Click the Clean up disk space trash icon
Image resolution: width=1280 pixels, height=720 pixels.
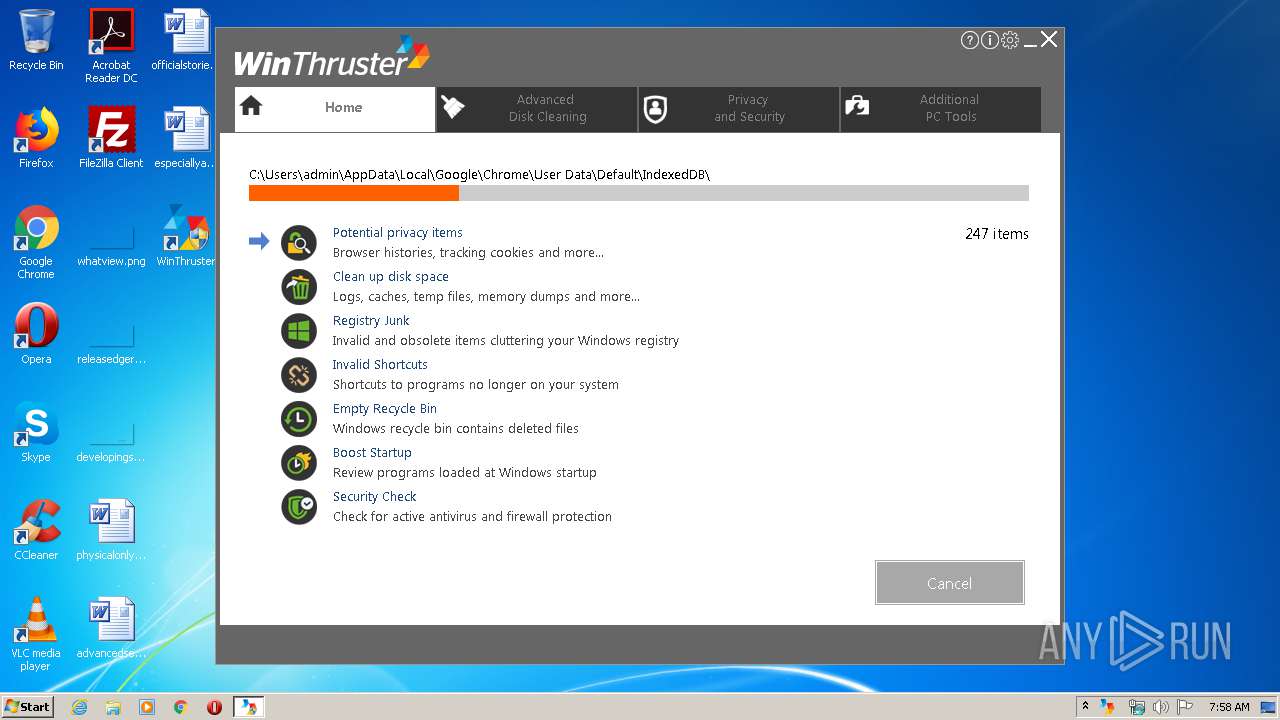tap(299, 287)
